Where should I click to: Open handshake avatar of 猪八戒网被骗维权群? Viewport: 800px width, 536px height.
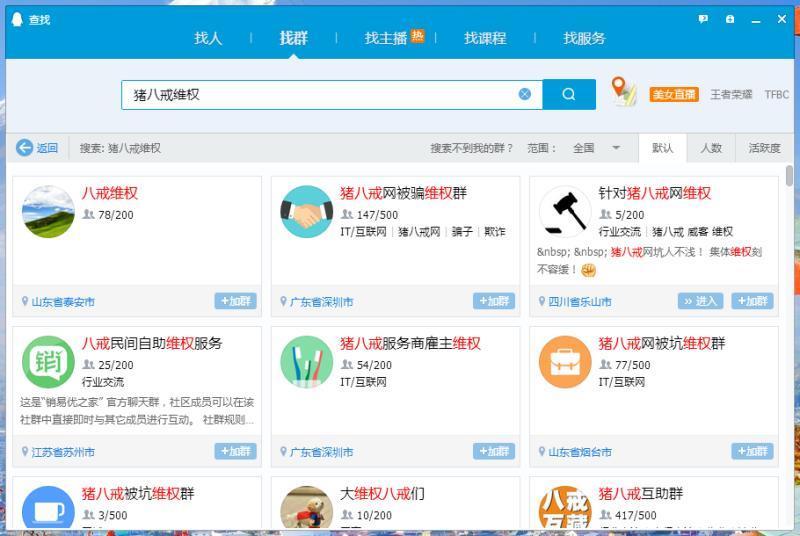(x=307, y=212)
